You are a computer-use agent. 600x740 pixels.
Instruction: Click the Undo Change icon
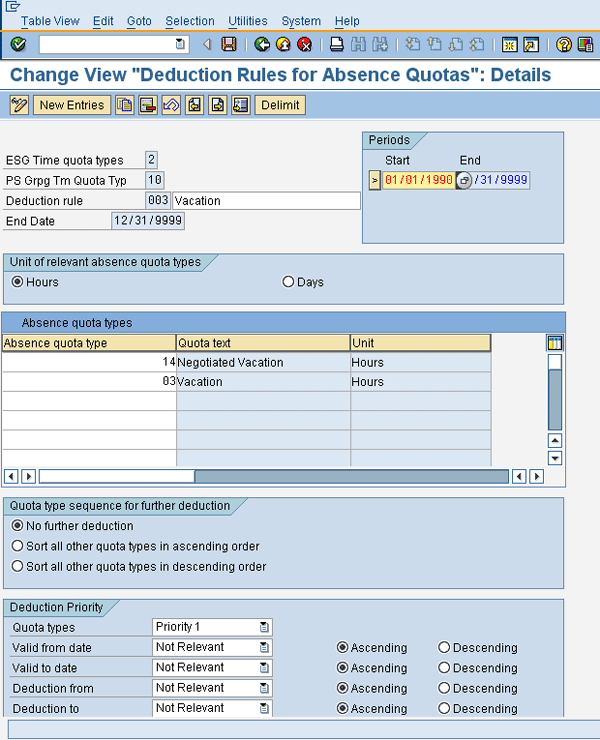point(171,105)
